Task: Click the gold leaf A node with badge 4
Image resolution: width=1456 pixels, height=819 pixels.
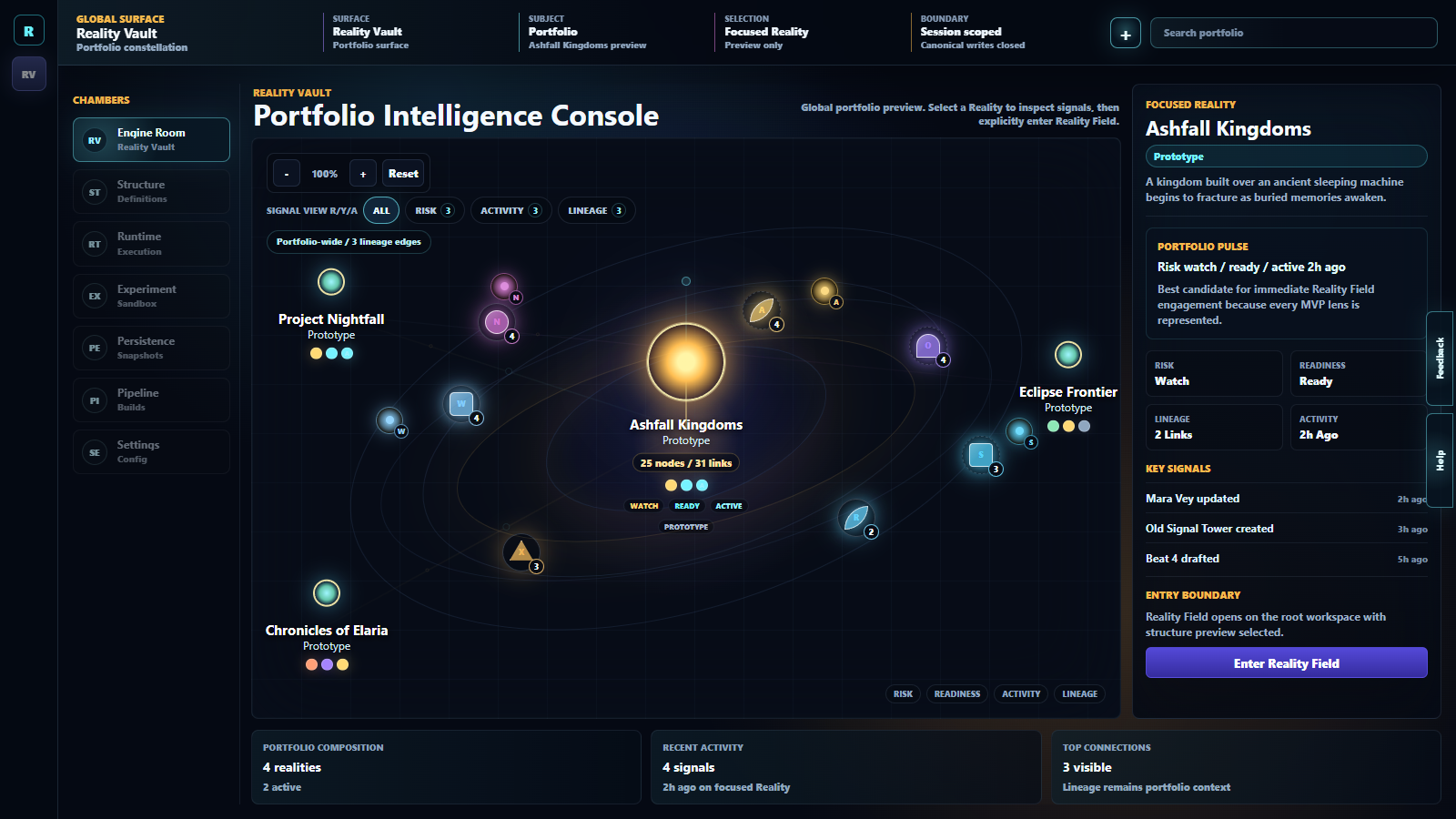Action: [762, 311]
